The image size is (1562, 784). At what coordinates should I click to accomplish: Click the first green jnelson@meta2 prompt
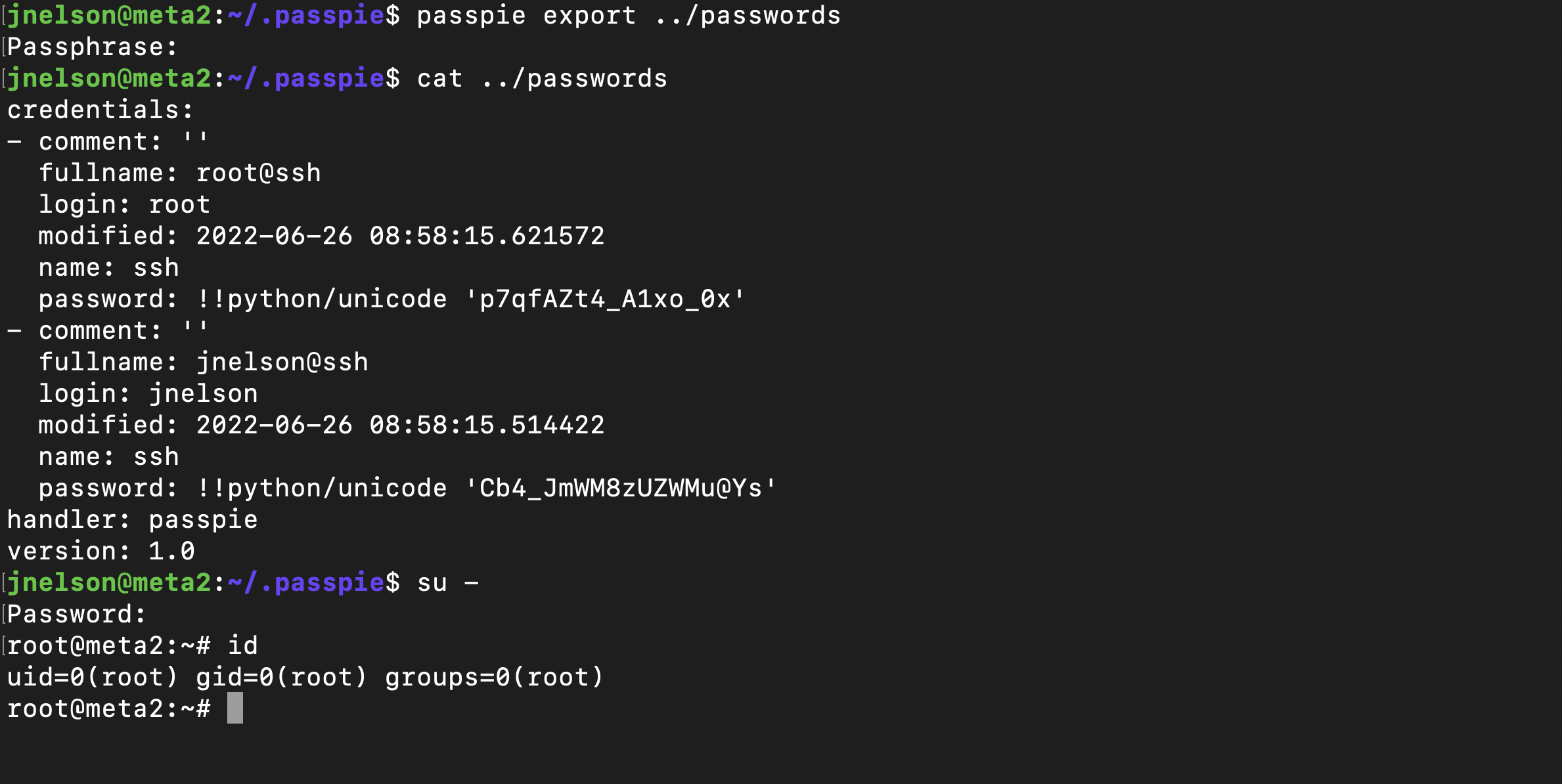click(109, 16)
